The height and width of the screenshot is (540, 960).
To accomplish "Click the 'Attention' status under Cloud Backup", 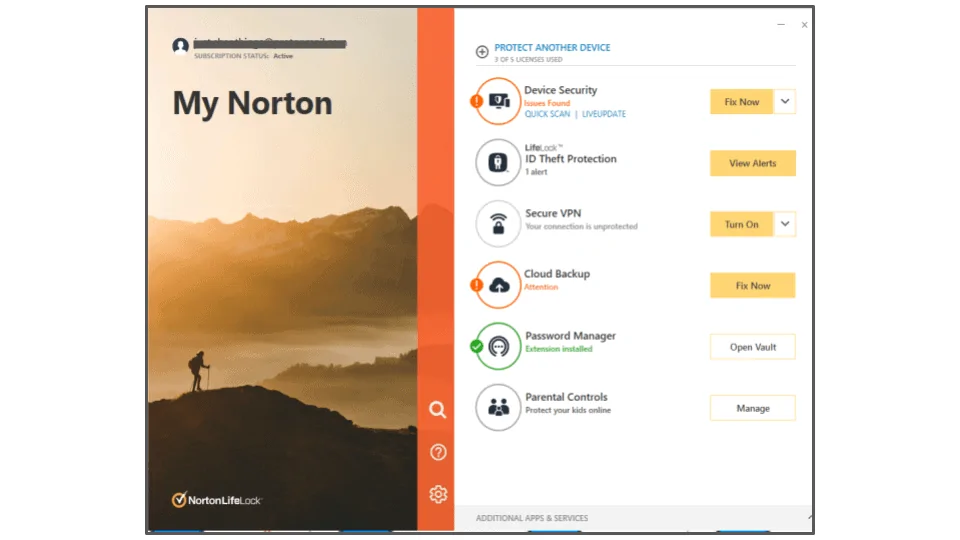I will click(541, 287).
